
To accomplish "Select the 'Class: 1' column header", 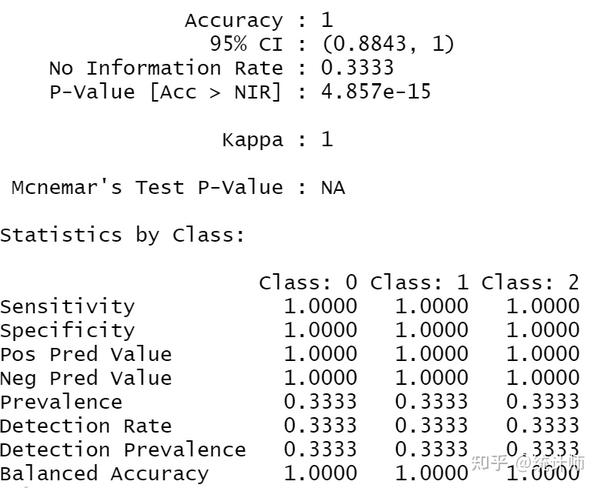I will pos(419,283).
